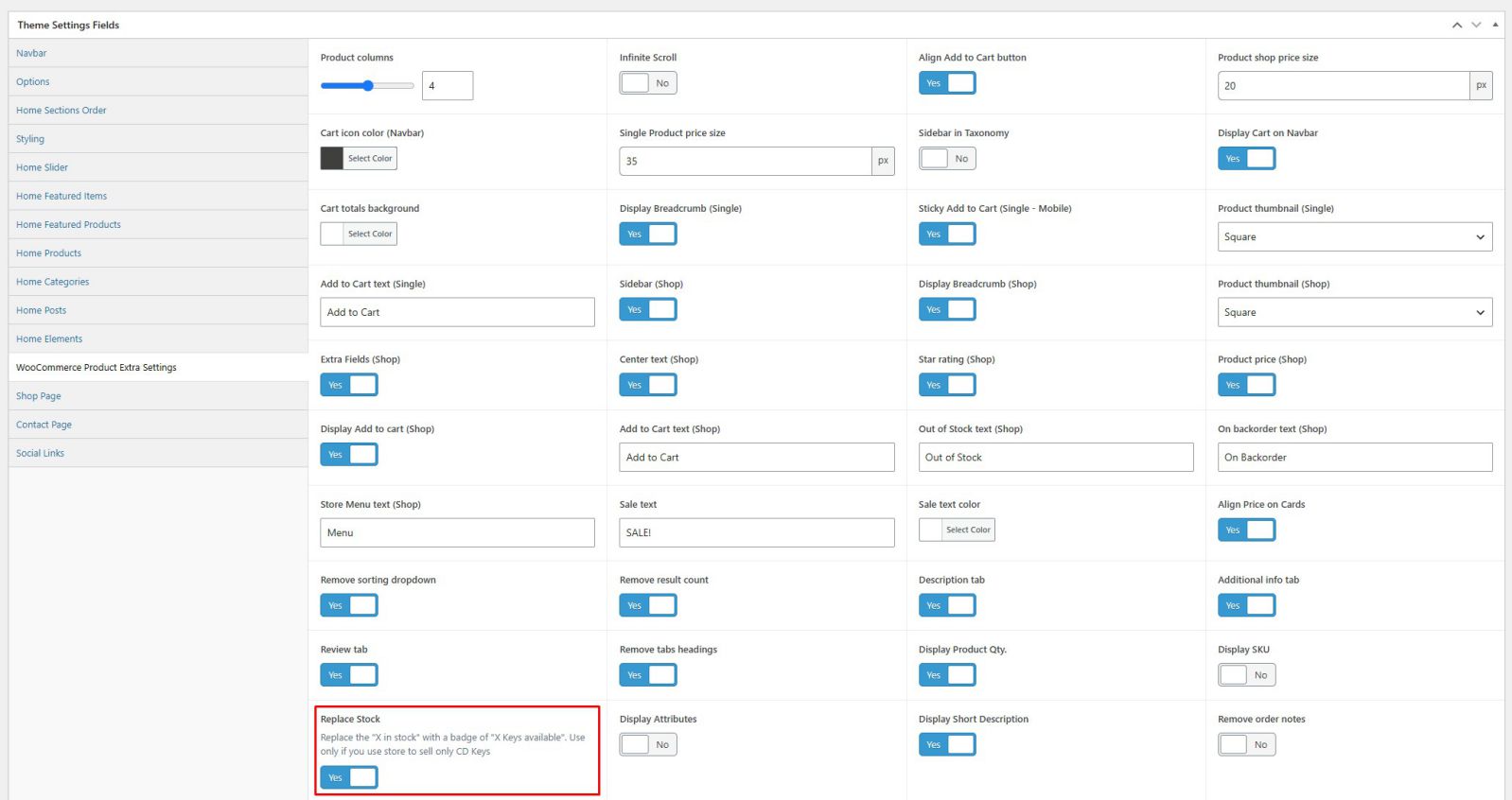Open the Navbar settings tab
This screenshot has height=800, width=1512.
tap(158, 53)
